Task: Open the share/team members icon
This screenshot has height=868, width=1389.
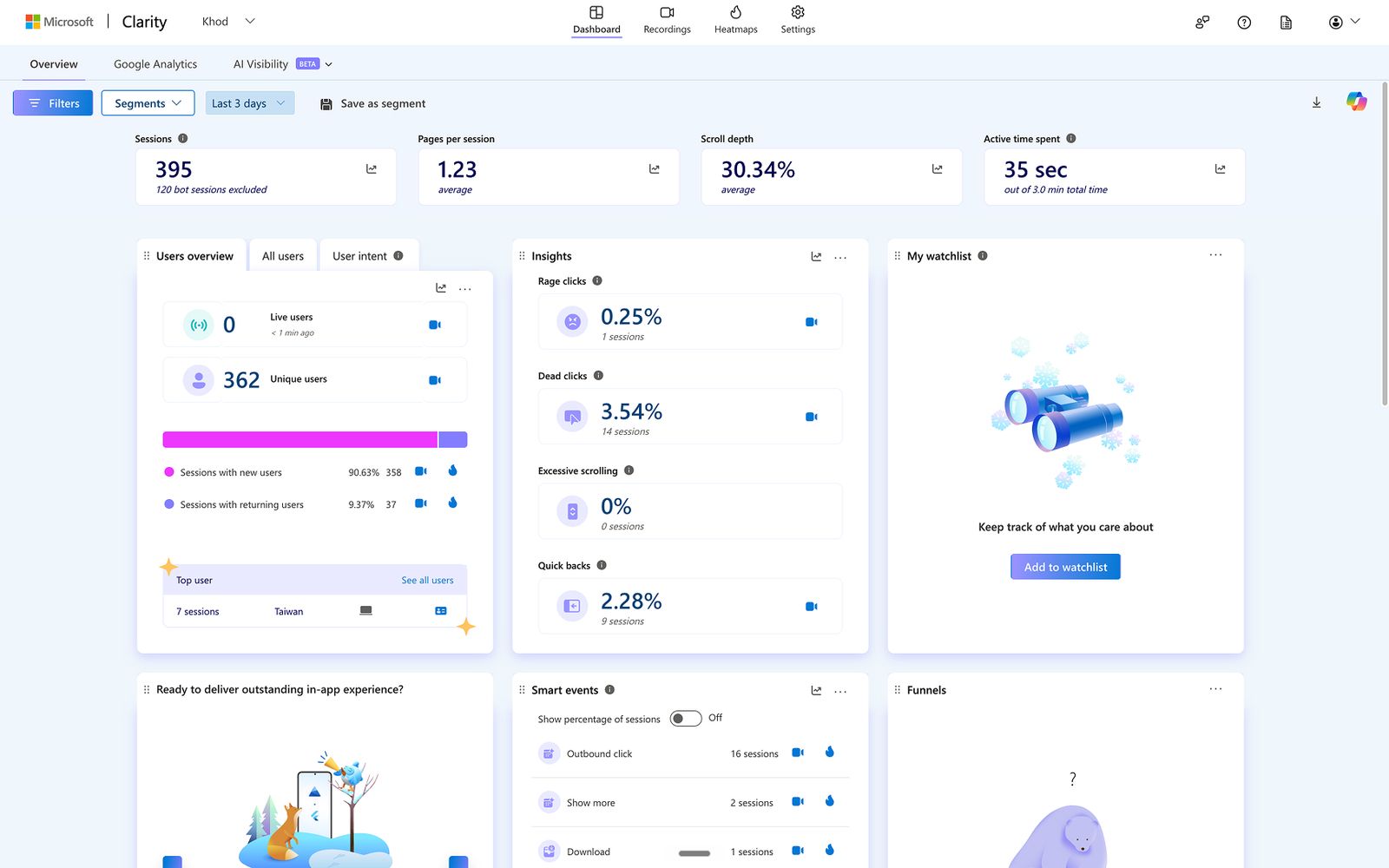Action: point(1202,23)
